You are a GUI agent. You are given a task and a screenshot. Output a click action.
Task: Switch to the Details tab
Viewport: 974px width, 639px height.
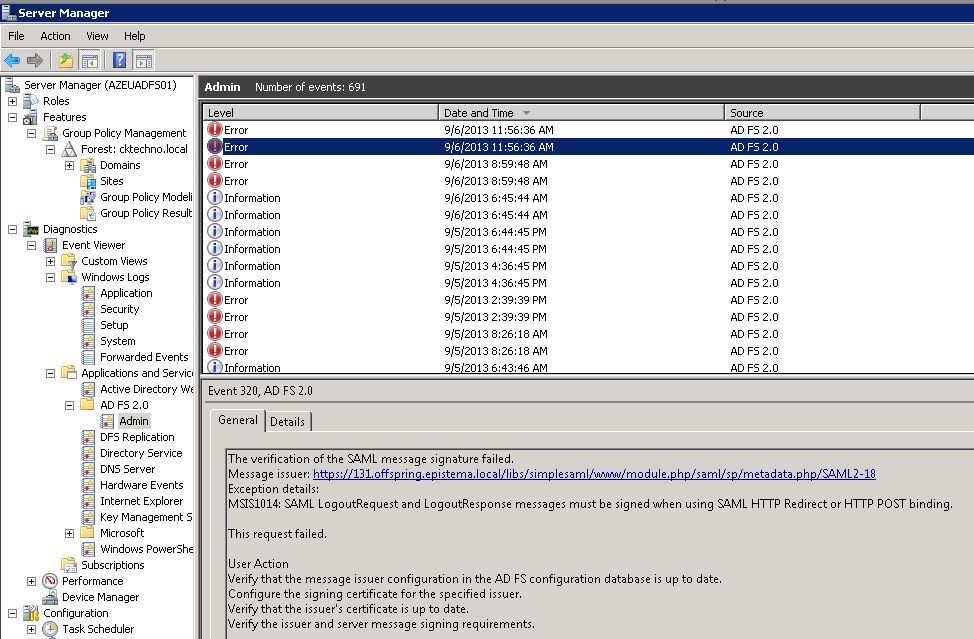point(288,422)
